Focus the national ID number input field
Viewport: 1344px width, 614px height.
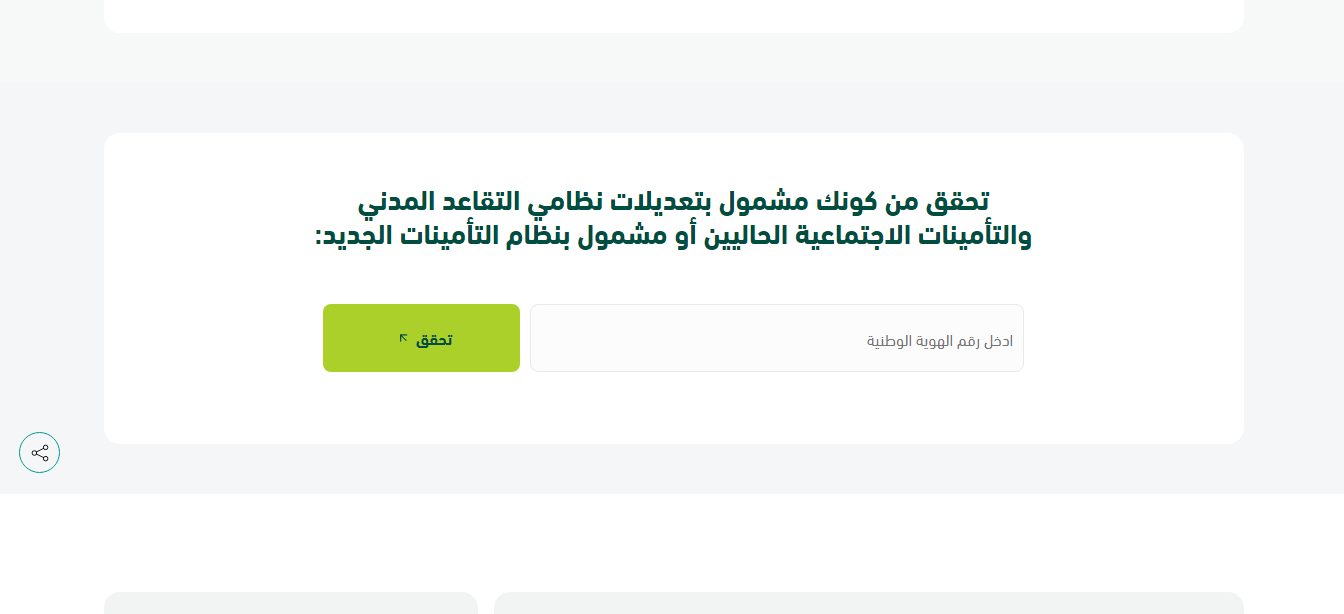(777, 338)
